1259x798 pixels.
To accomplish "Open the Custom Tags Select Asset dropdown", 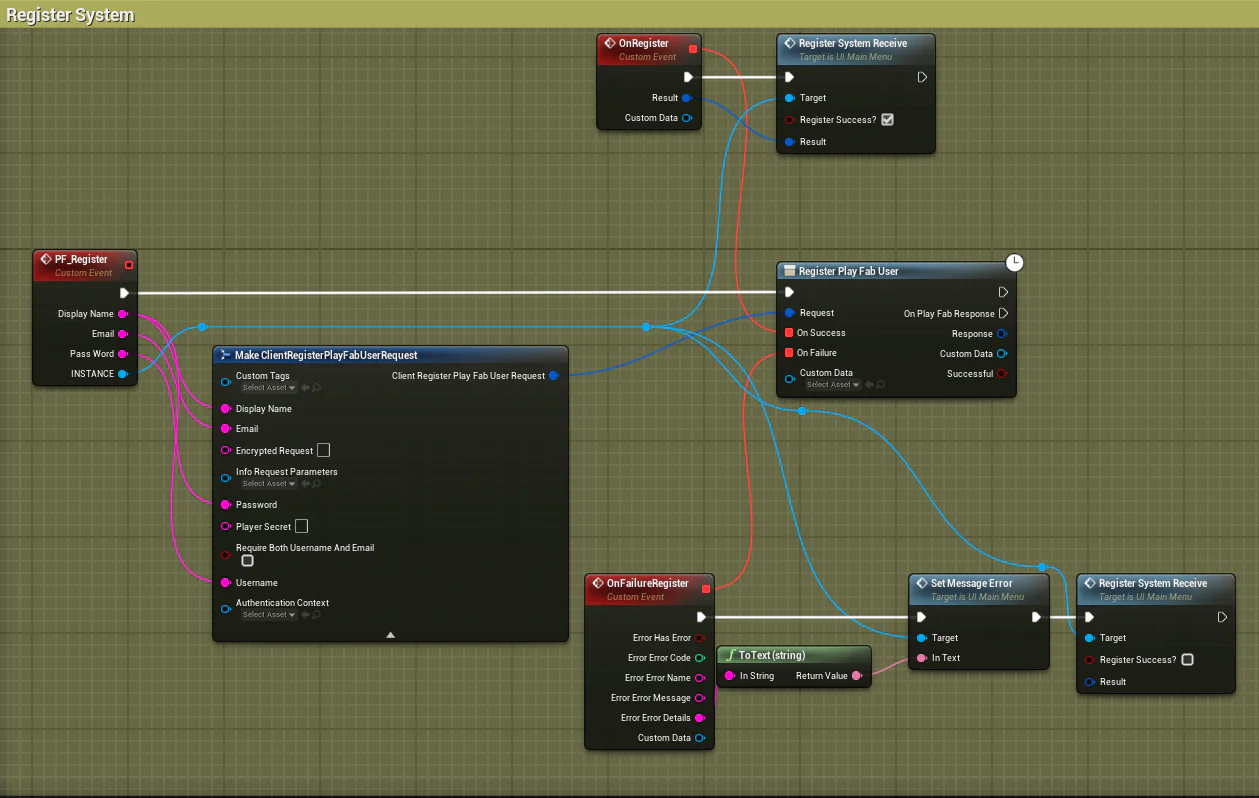I will point(268,388).
